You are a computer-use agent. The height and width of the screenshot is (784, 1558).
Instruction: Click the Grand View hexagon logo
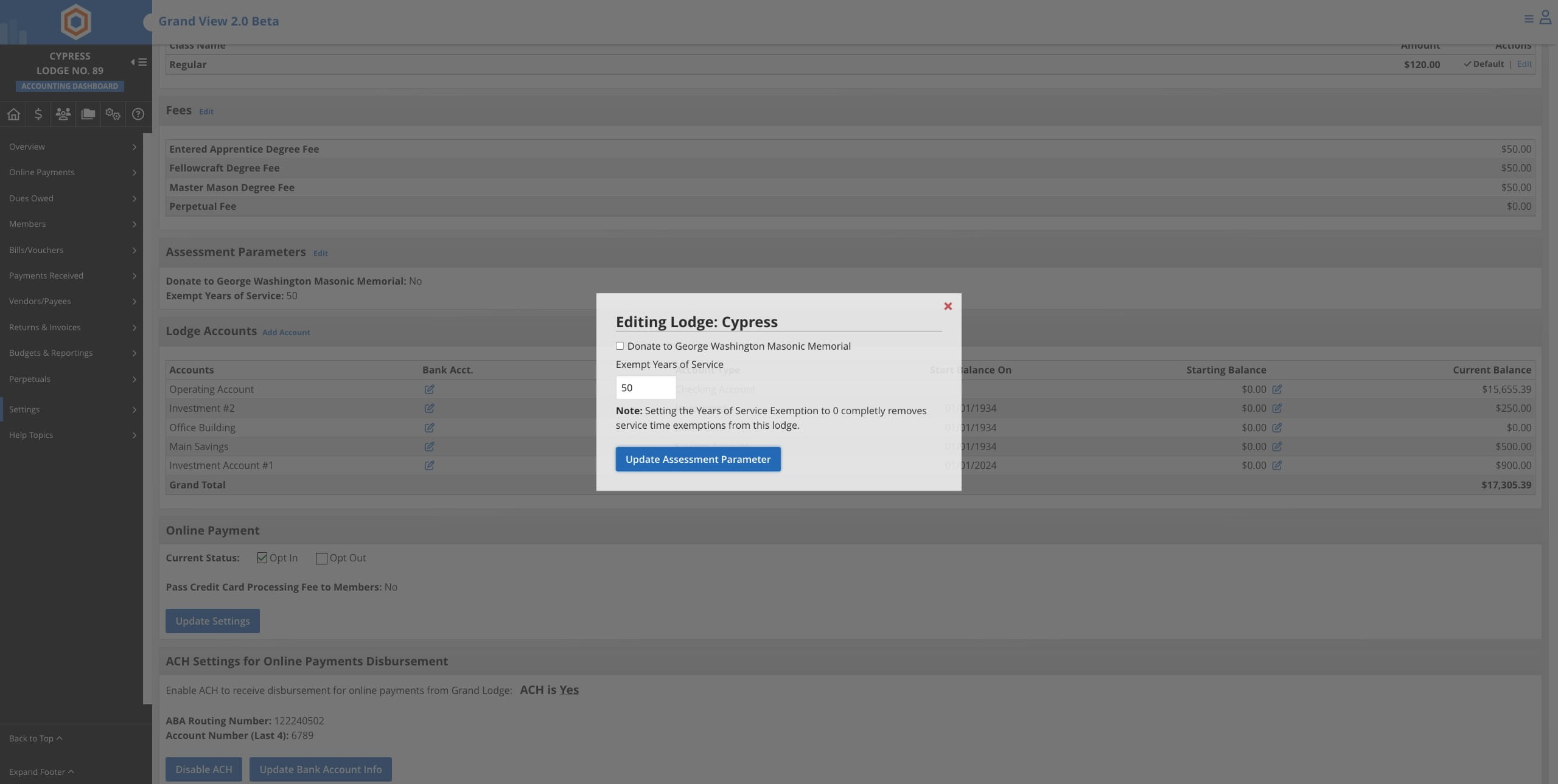click(x=75, y=21)
